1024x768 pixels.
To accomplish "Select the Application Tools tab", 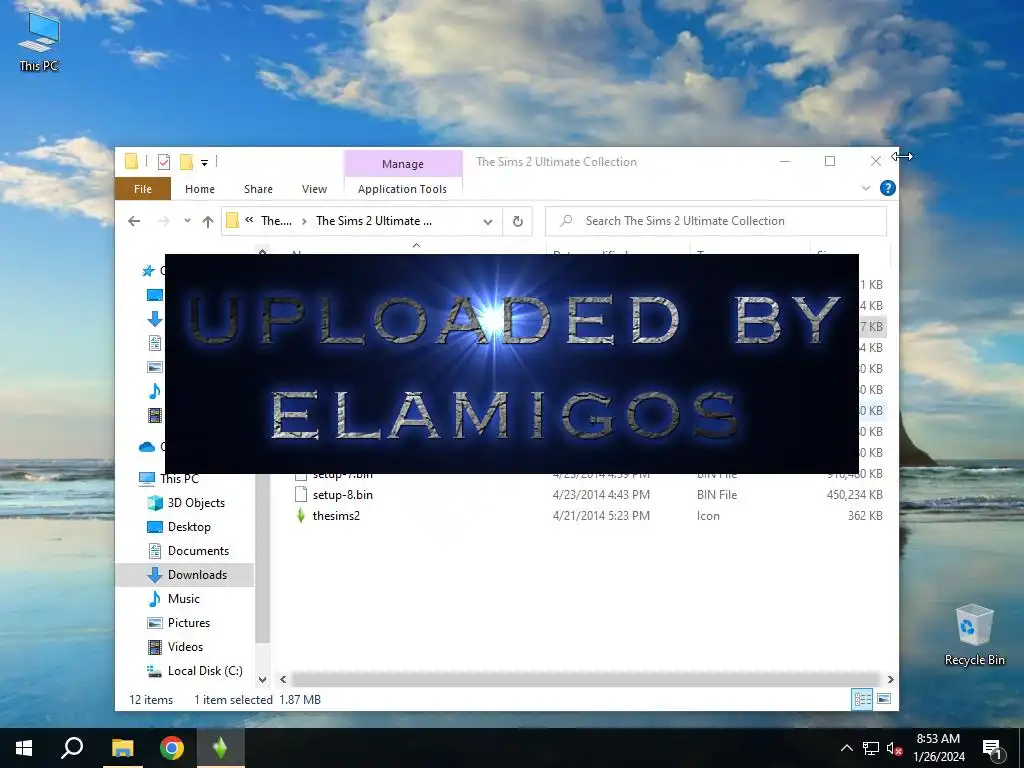I will pos(402,189).
